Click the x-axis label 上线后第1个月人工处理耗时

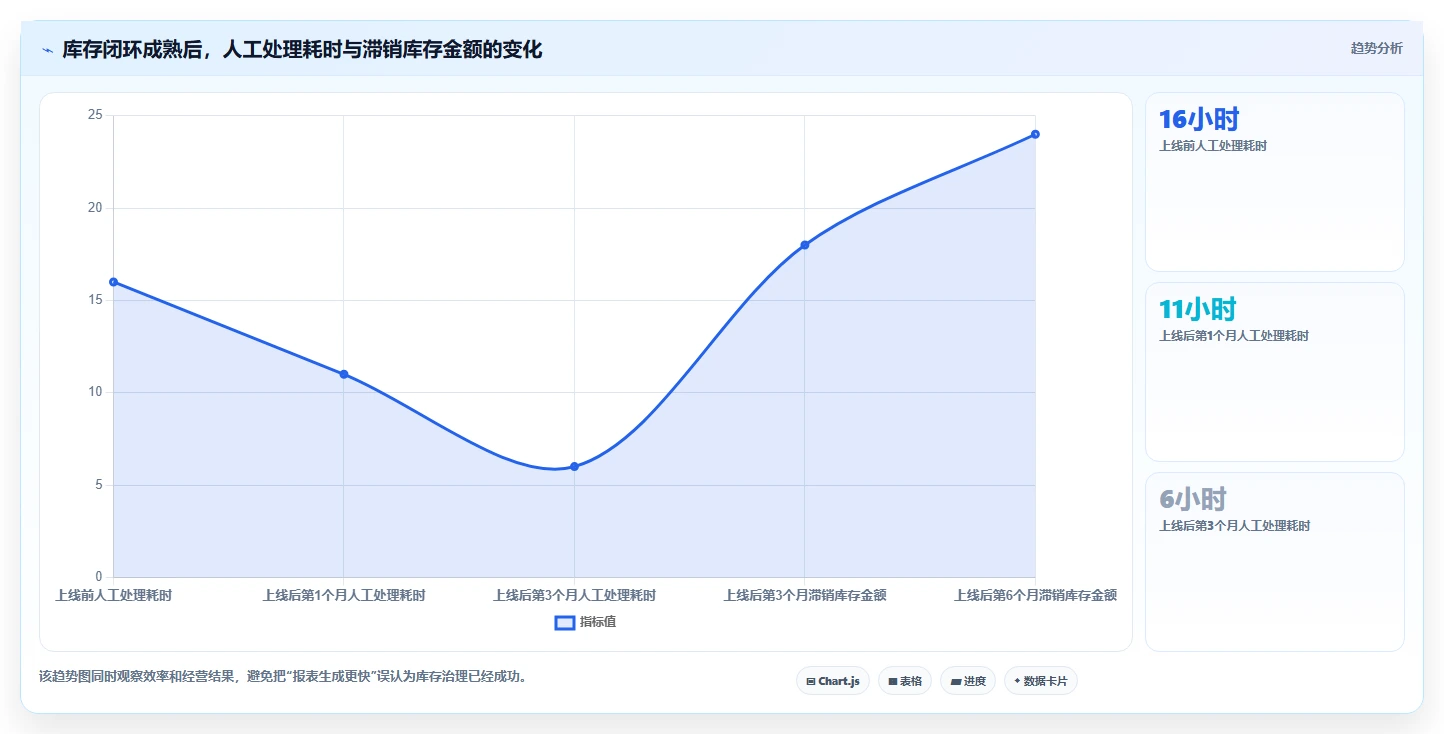click(344, 595)
